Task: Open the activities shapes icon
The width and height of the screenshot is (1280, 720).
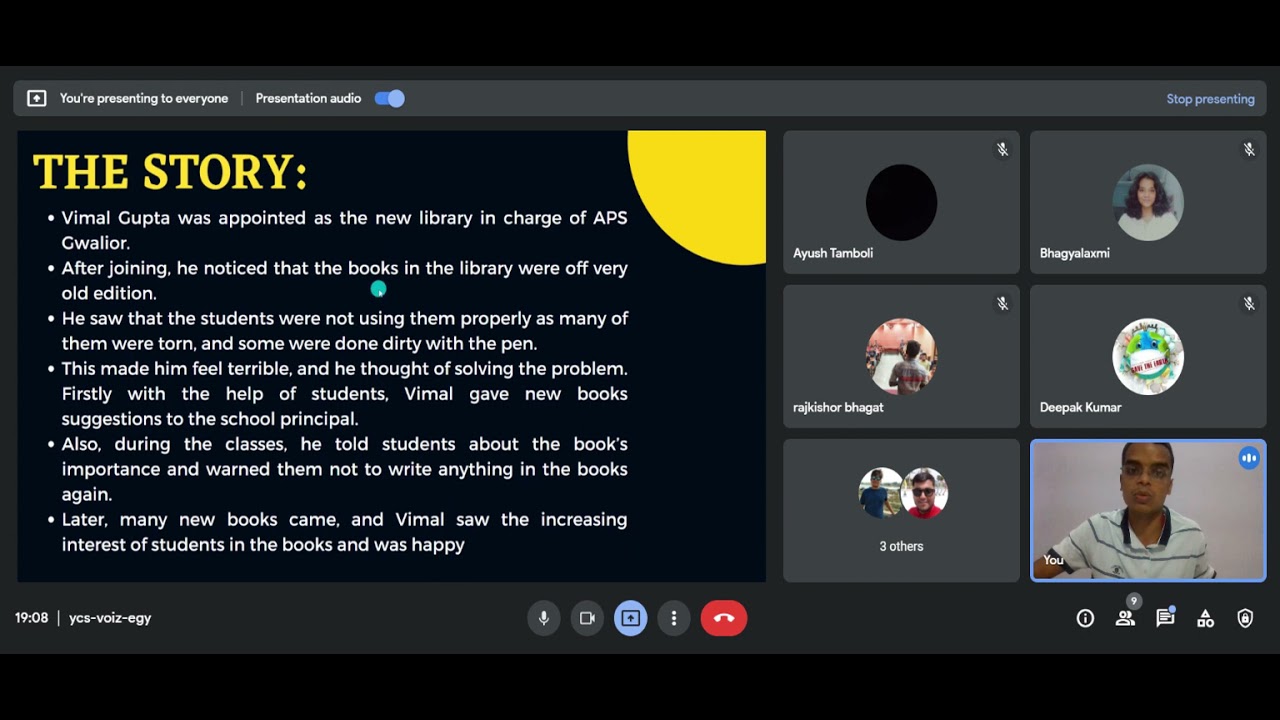Action: (x=1205, y=619)
